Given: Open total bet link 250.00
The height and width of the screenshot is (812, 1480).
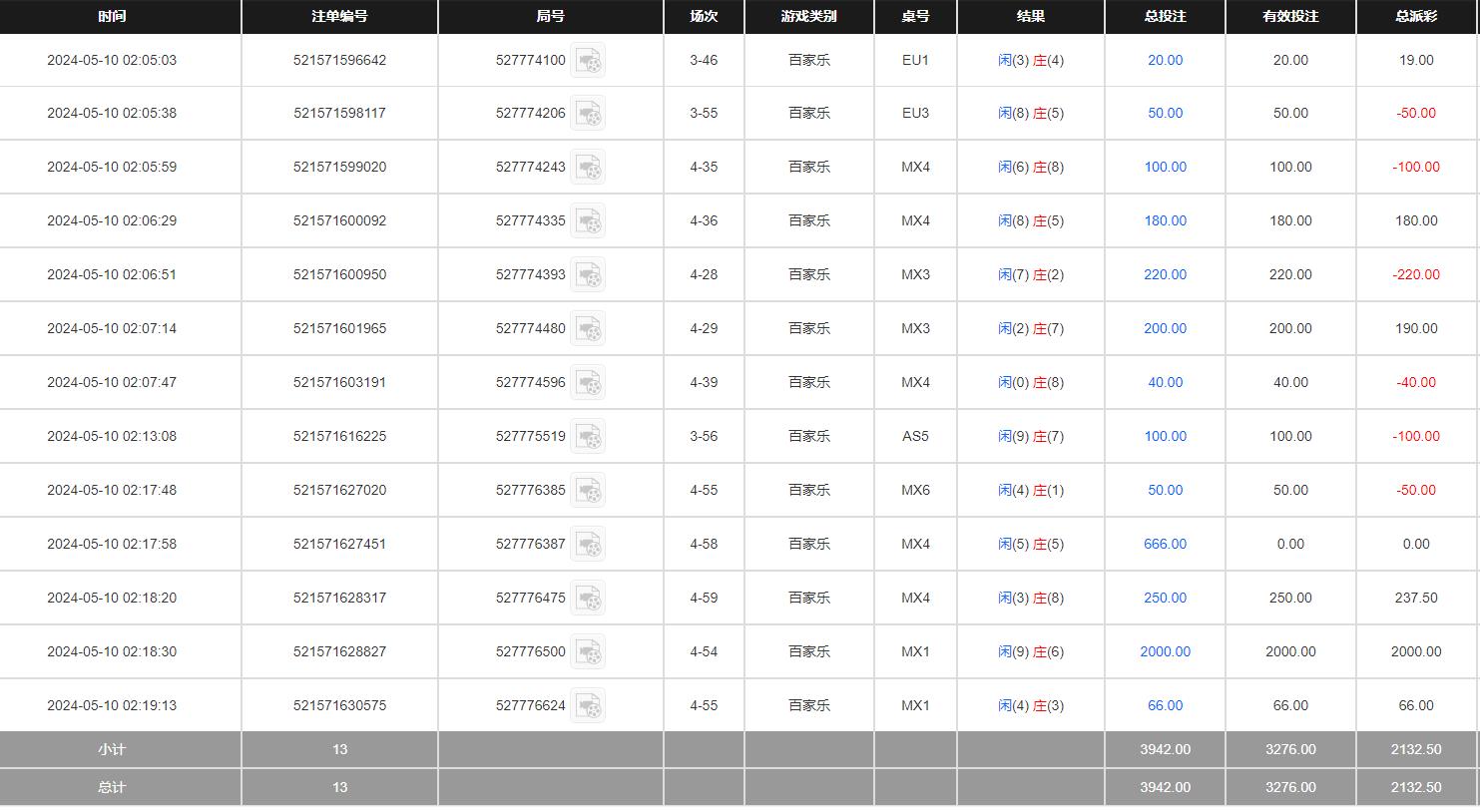Looking at the screenshot, I should point(1165,598).
